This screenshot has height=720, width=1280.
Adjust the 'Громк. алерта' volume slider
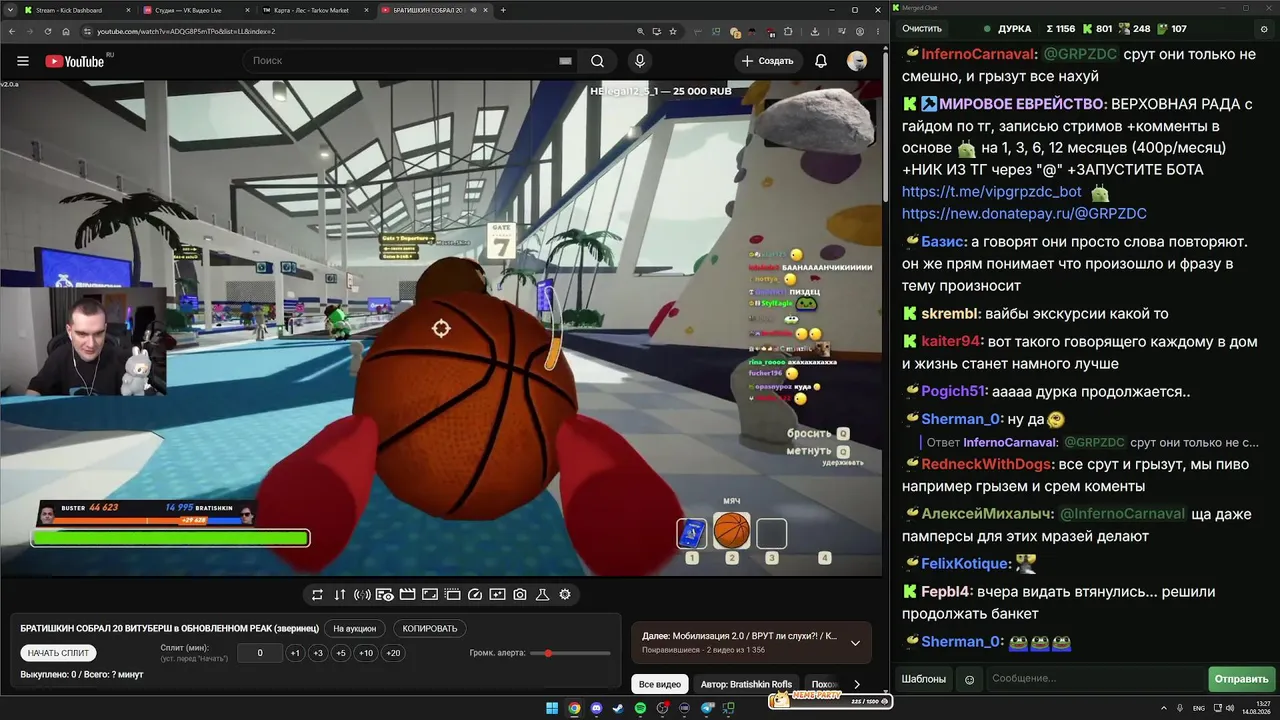(x=570, y=653)
